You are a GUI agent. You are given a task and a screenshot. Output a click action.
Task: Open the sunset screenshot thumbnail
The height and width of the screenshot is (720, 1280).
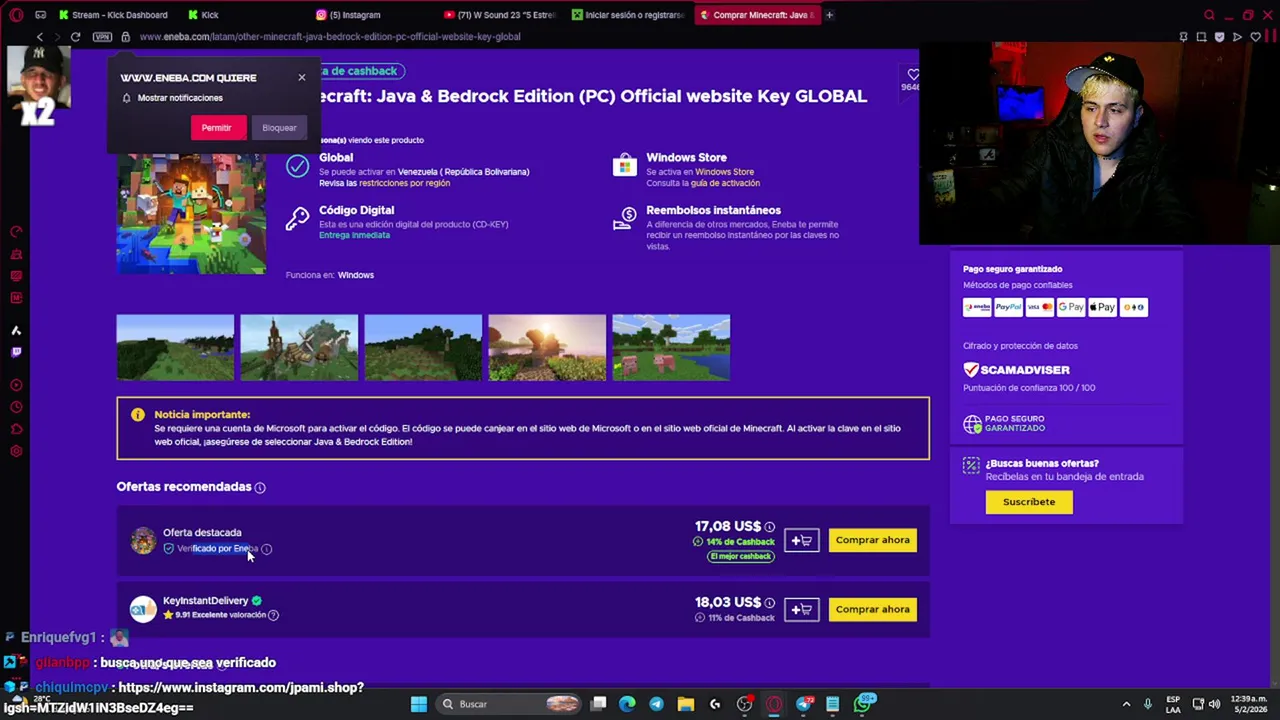(x=547, y=347)
